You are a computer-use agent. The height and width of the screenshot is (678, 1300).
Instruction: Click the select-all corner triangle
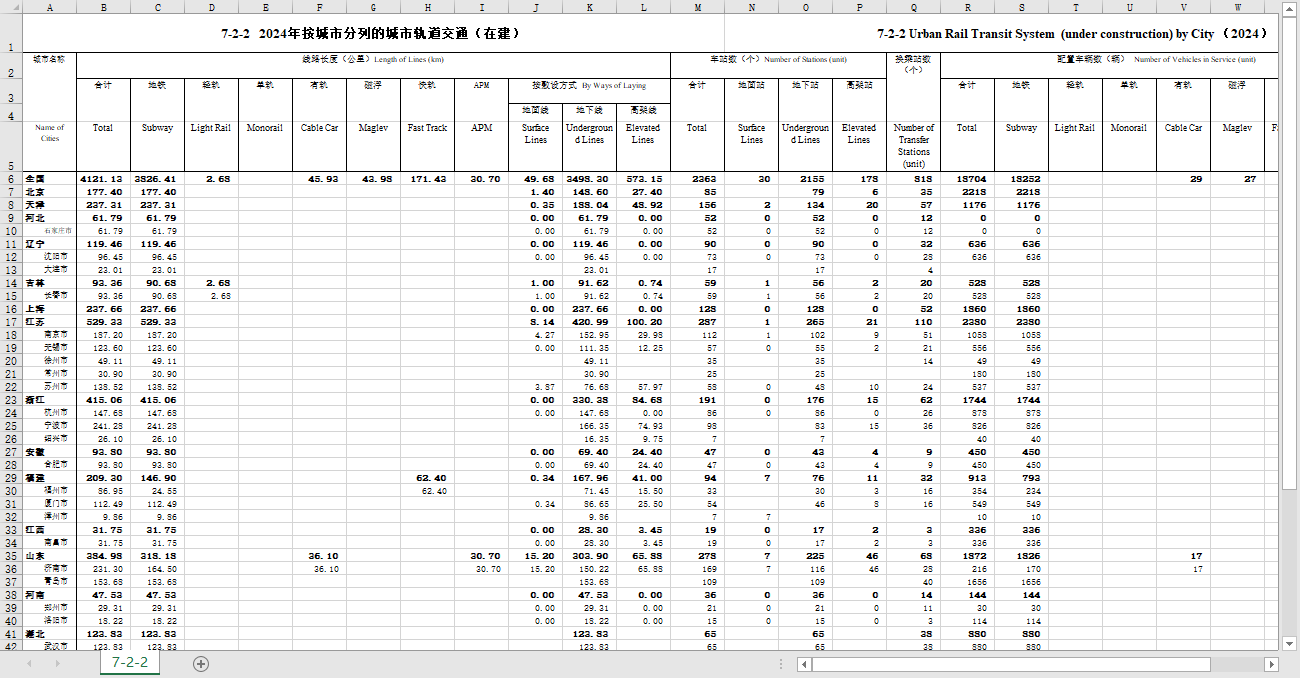coord(11,7)
